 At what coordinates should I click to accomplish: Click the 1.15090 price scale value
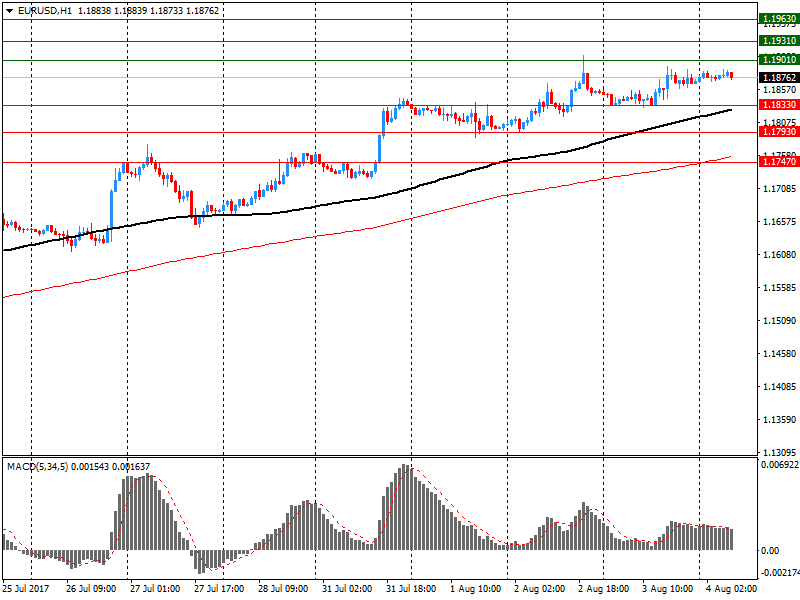[779, 321]
